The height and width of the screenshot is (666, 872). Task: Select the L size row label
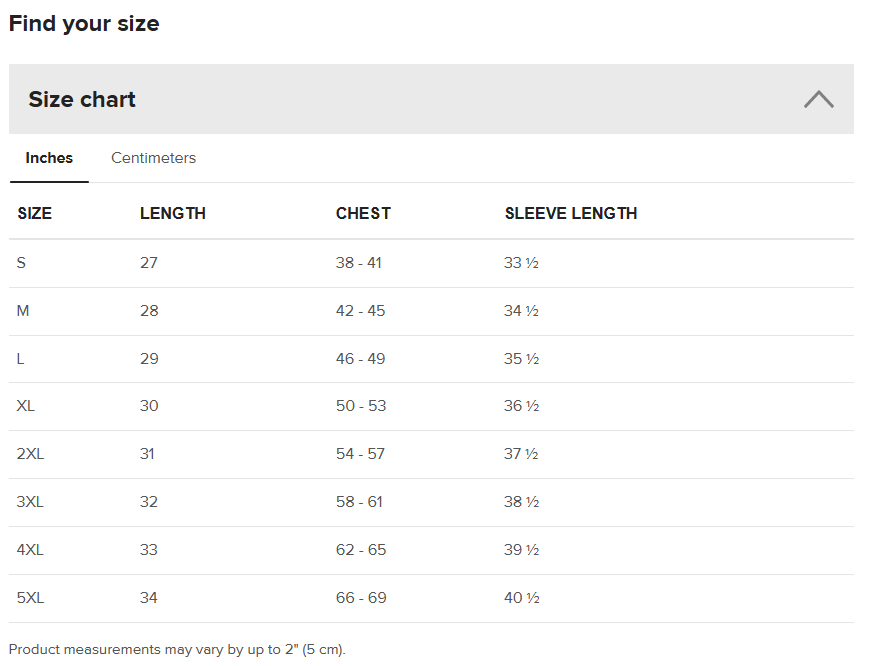(x=21, y=359)
